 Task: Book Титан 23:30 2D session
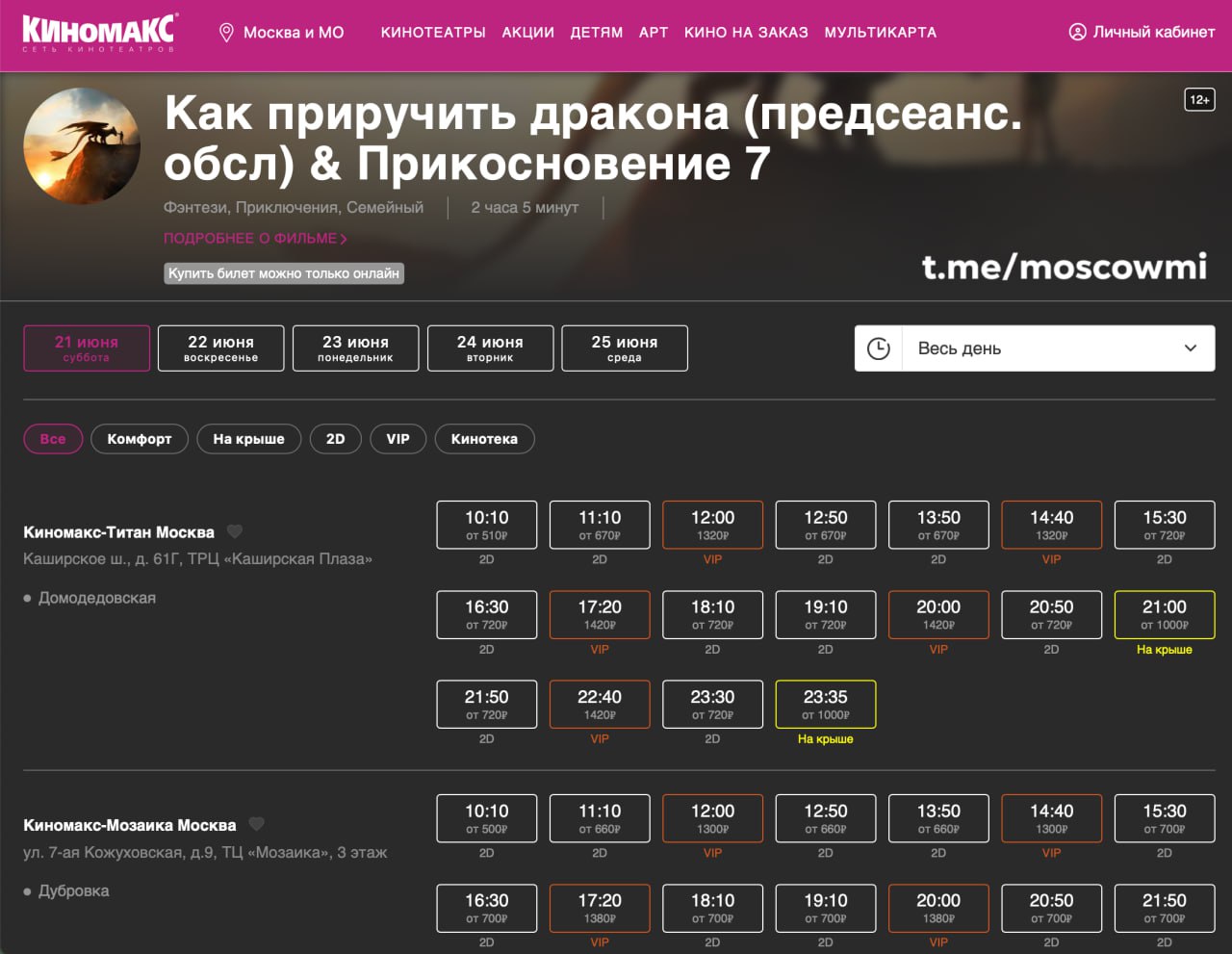pos(712,704)
